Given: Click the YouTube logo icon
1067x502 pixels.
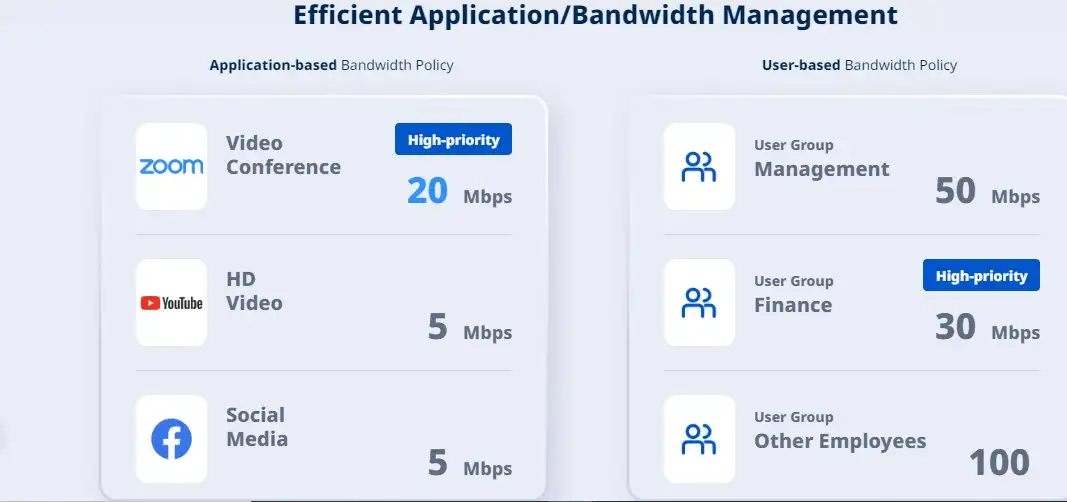Looking at the screenshot, I should click(x=171, y=303).
